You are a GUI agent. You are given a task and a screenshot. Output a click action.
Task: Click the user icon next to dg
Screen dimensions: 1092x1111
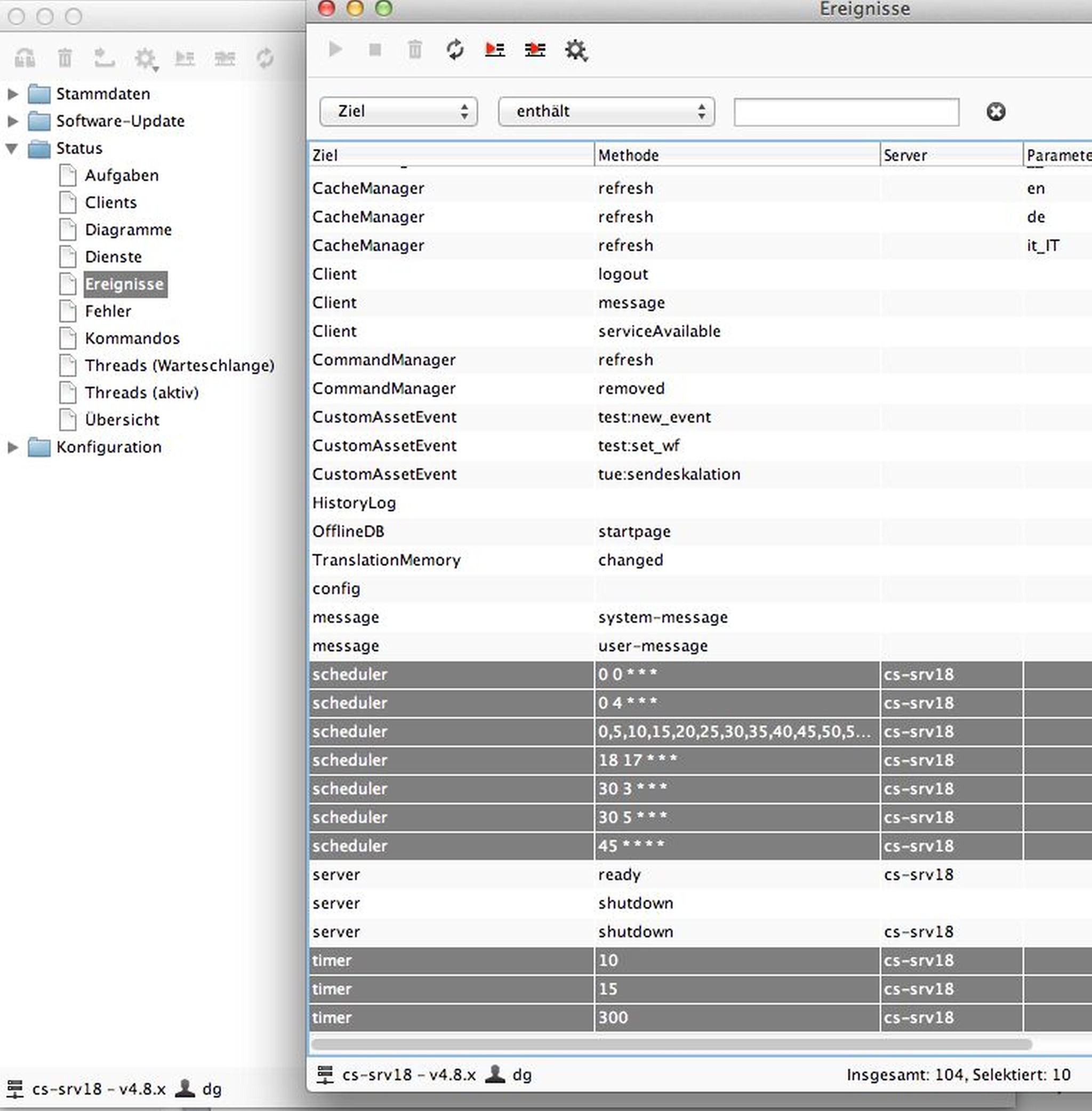(x=495, y=1074)
